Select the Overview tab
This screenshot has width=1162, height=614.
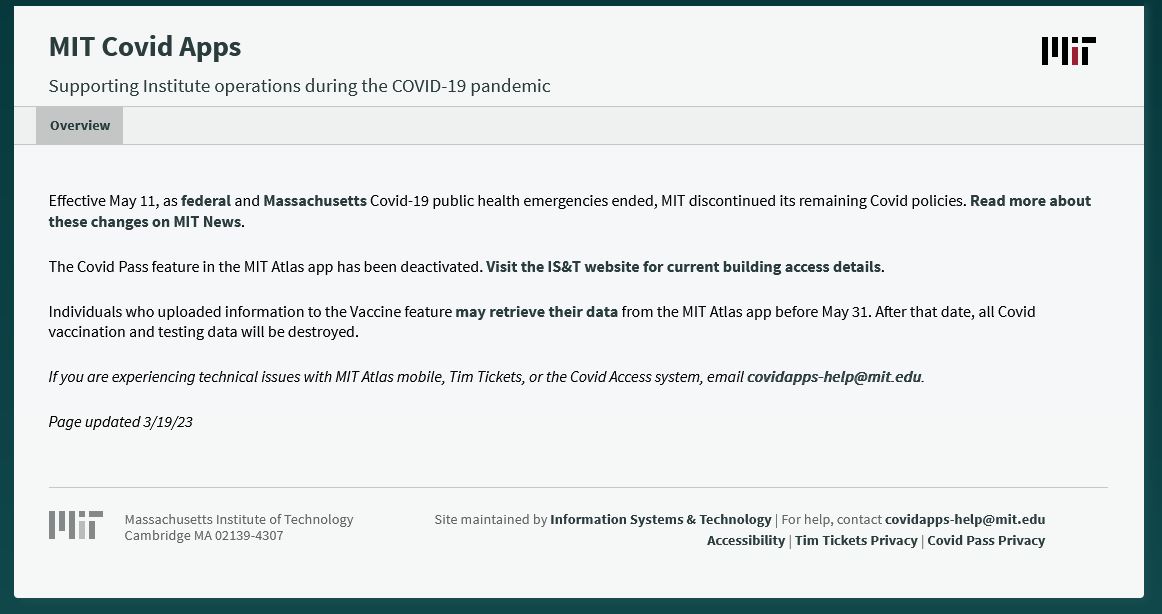pos(79,125)
